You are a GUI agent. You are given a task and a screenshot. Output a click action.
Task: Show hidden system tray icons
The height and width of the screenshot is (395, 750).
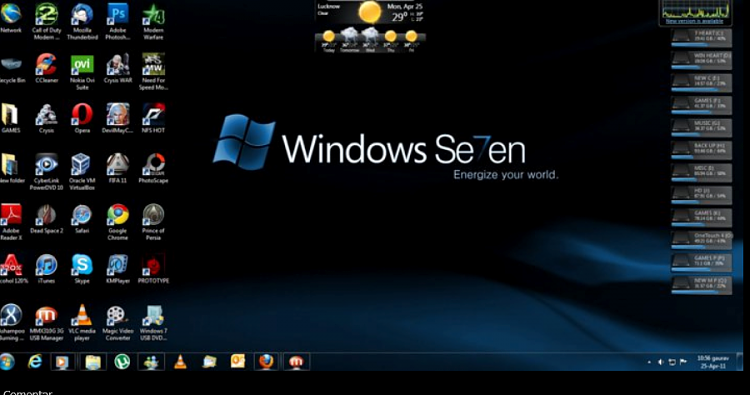pyautogui.click(x=649, y=362)
